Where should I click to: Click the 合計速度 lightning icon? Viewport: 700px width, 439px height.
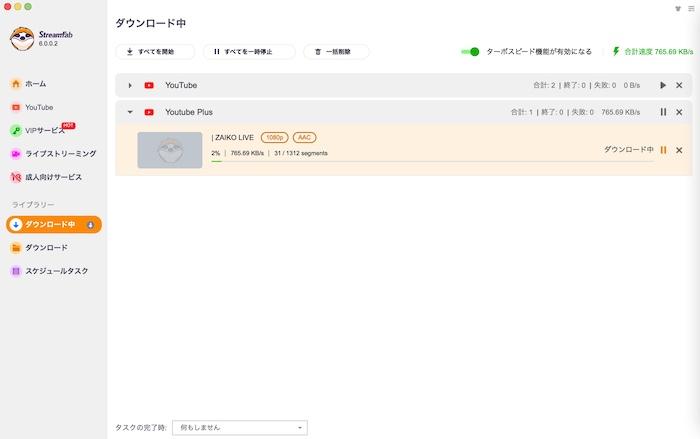click(616, 51)
